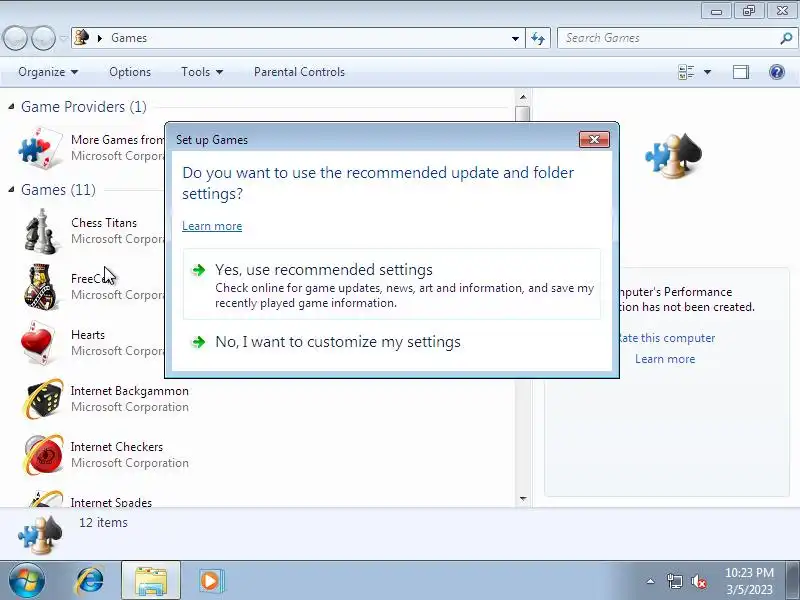
Task: Click Learn more in the performance pane
Action: (x=665, y=359)
